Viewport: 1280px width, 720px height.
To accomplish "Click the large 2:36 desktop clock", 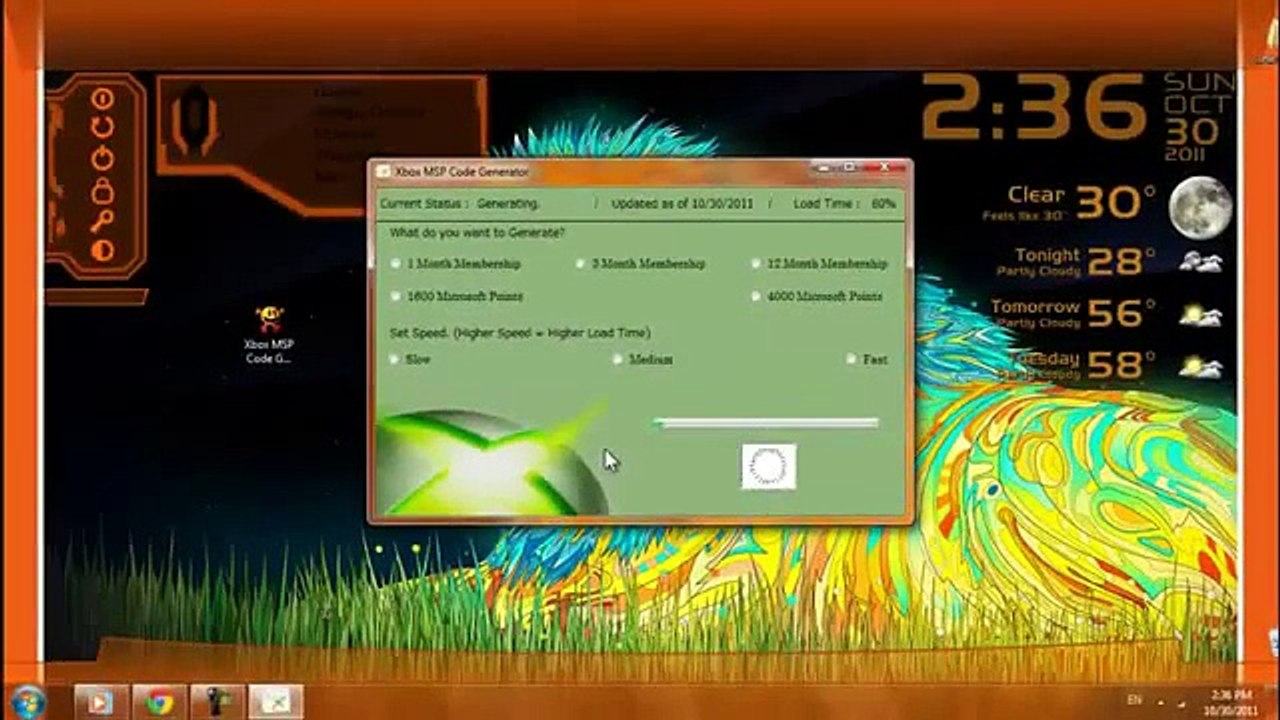I will (1034, 107).
